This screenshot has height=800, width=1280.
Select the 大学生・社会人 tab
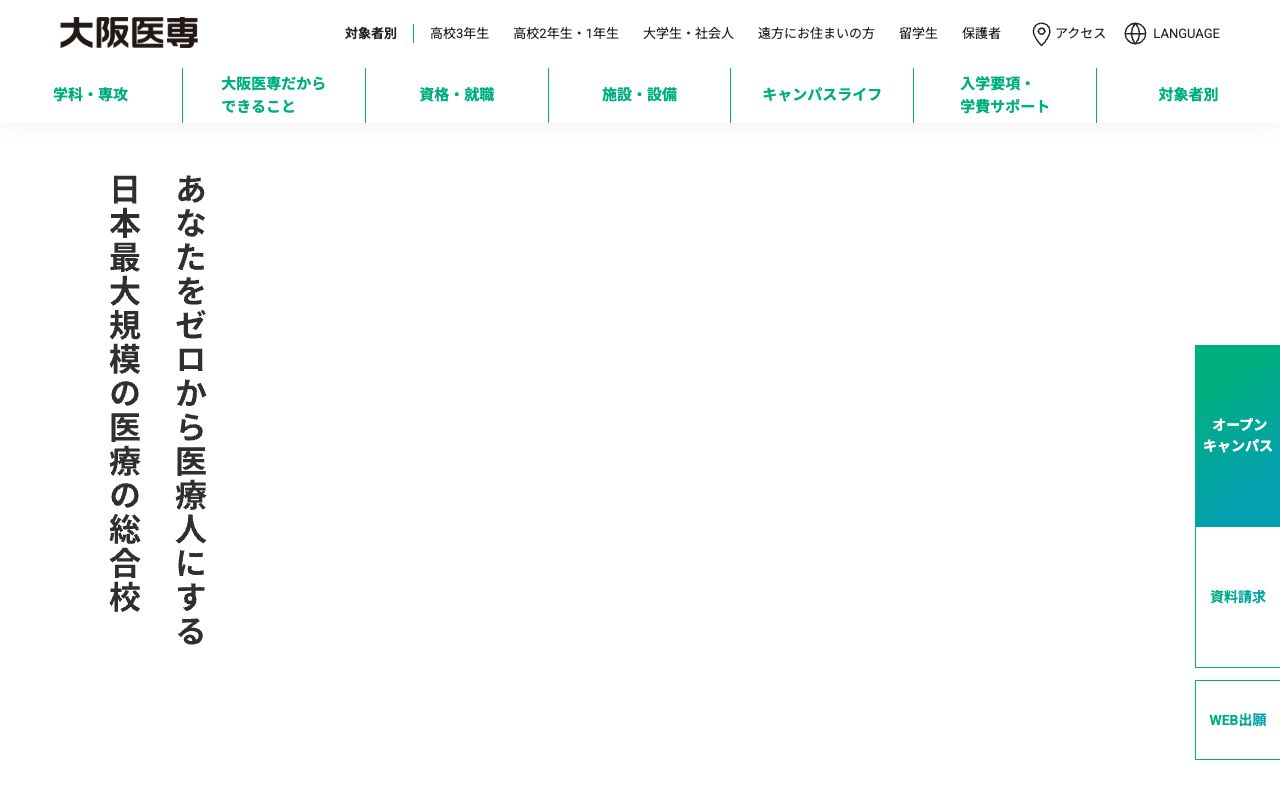[x=688, y=33]
